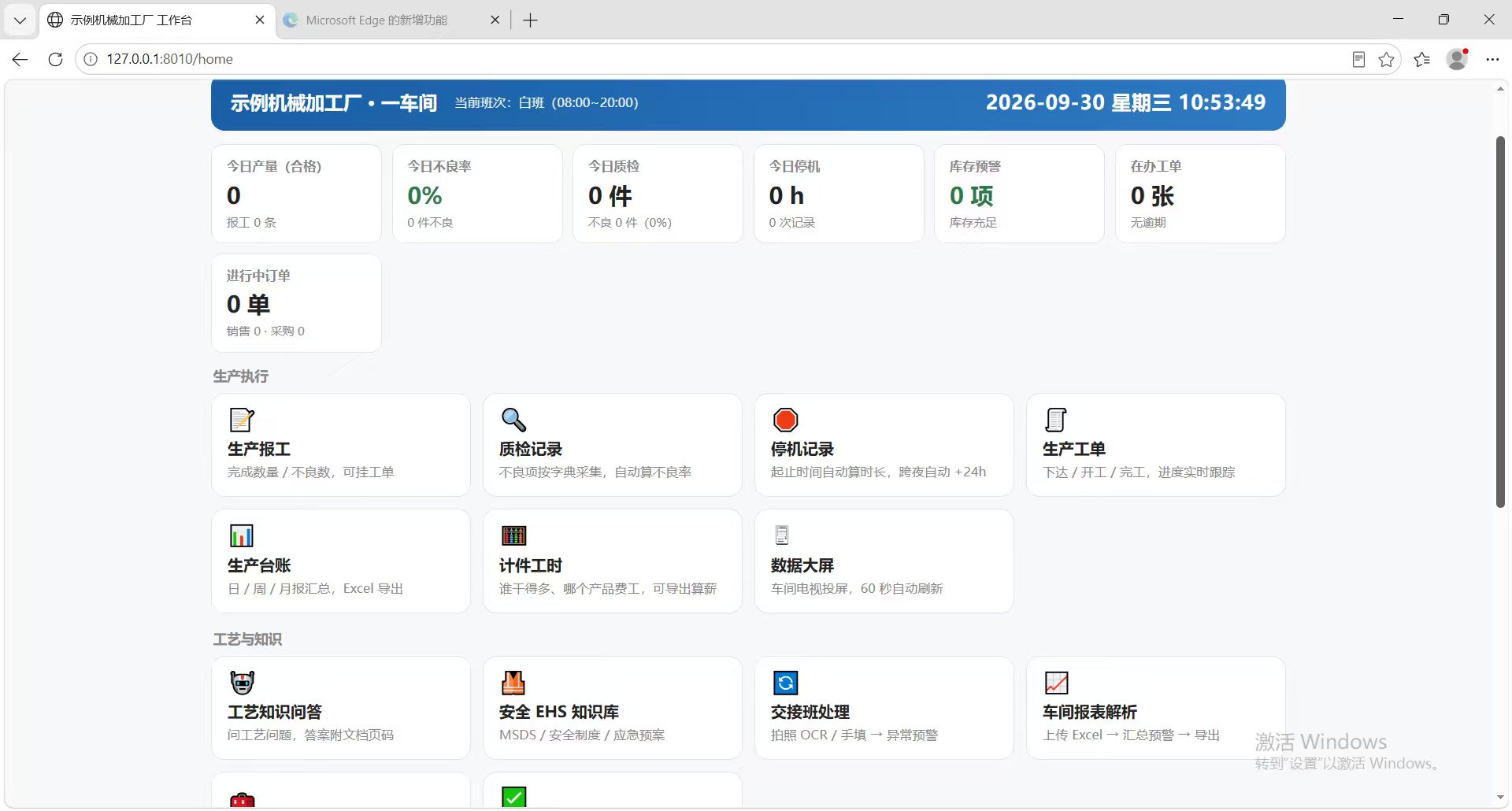The image size is (1512, 811).
Task: Open the 生产工单 scroll icon
Action: 1056,420
